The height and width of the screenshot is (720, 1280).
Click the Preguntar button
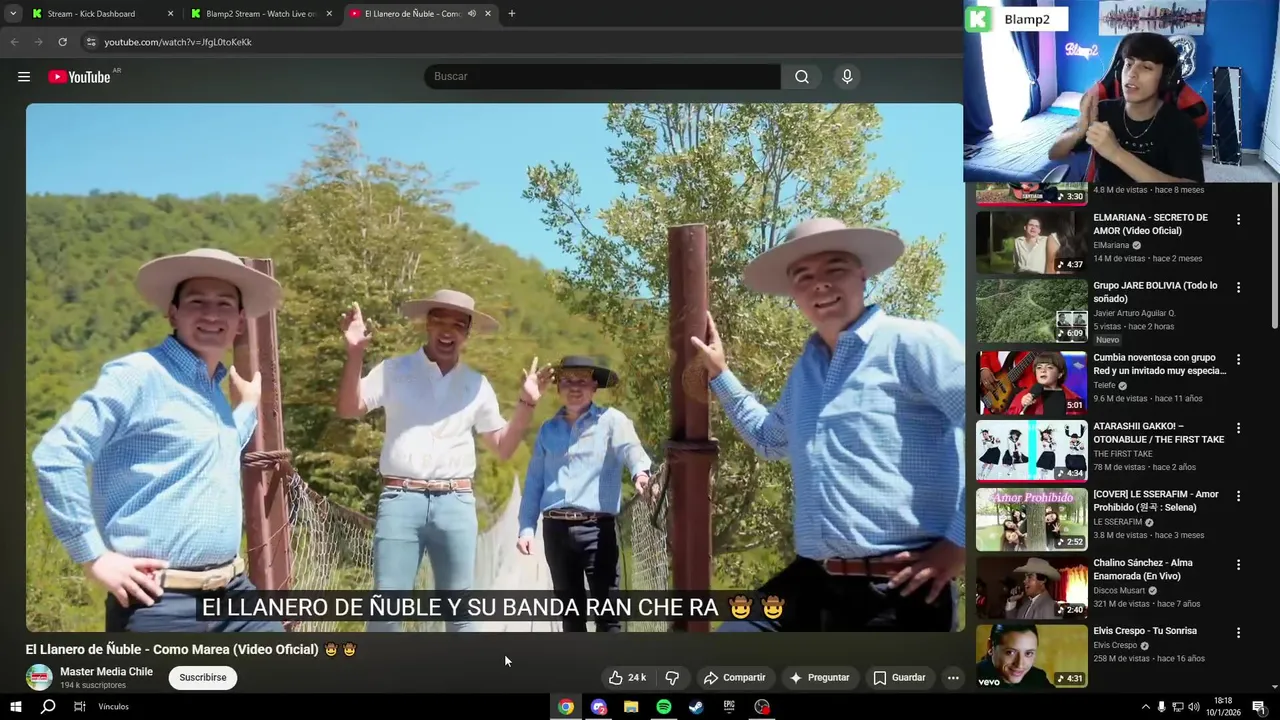(819, 678)
